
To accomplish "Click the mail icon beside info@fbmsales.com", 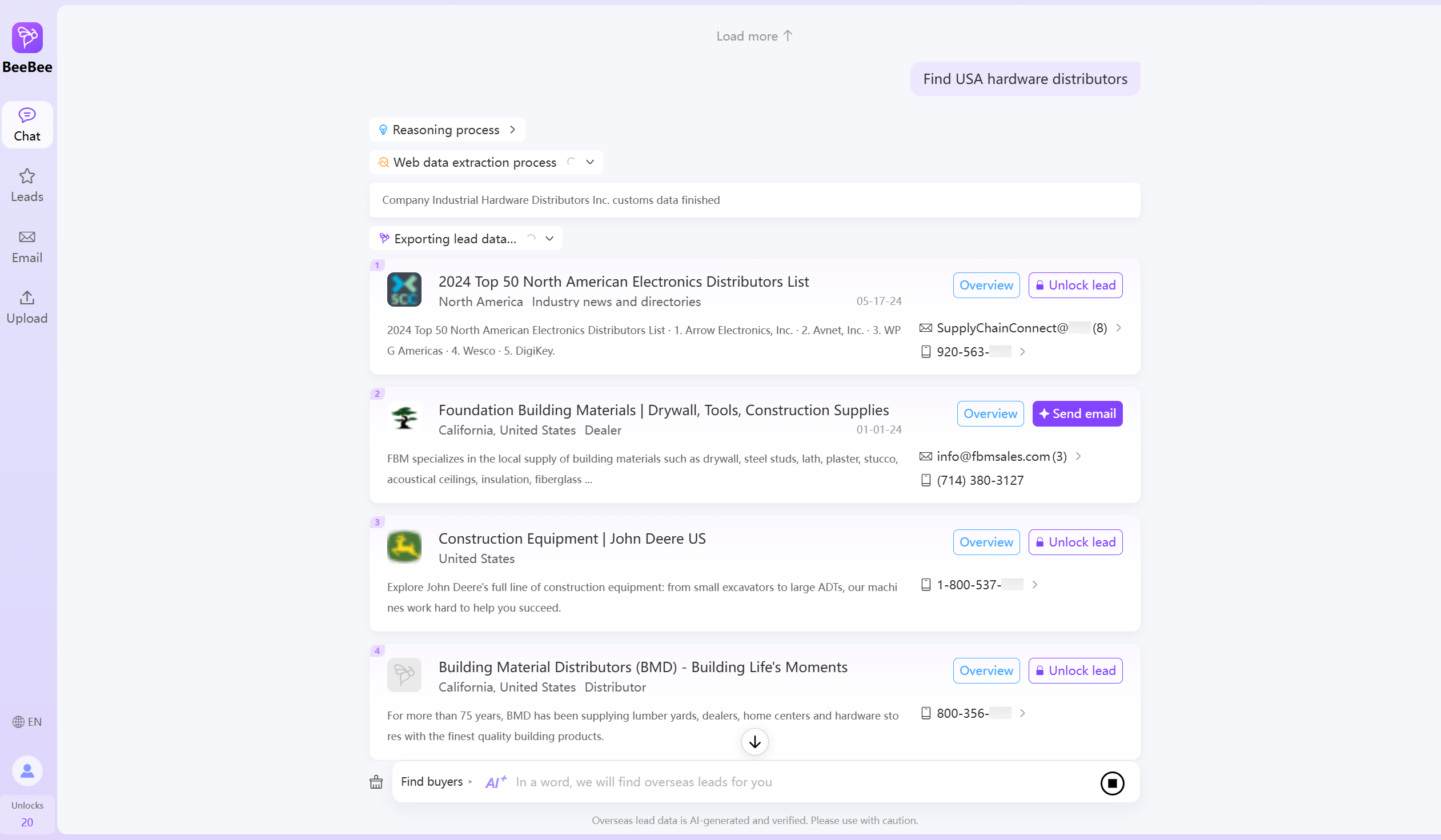I will click(x=925, y=456).
